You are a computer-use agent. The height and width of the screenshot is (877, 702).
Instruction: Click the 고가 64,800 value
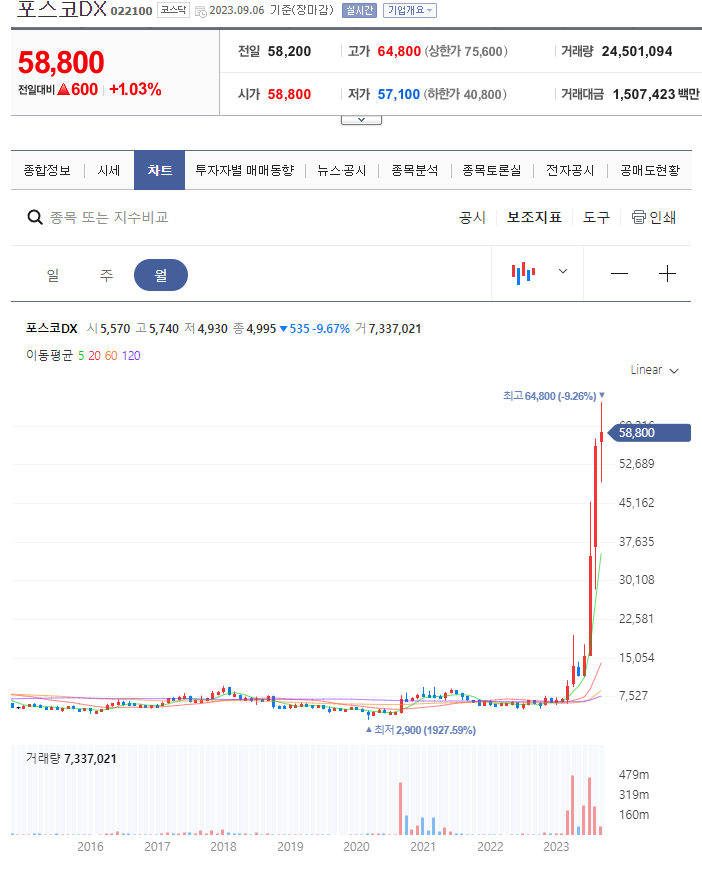click(399, 51)
